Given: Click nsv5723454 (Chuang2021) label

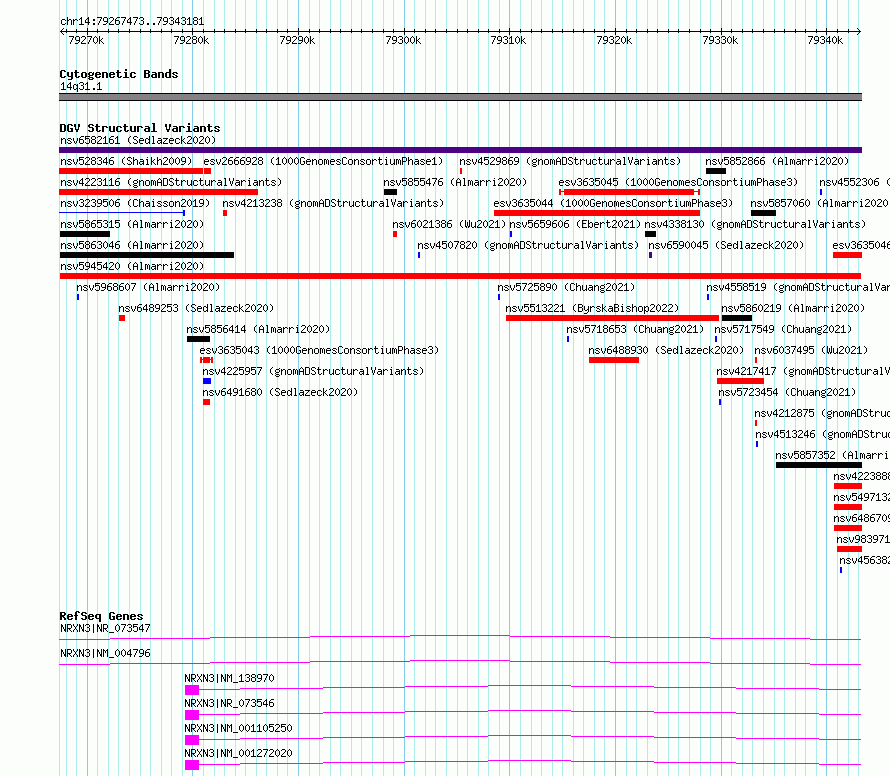Looking at the screenshot, I should point(787,392).
